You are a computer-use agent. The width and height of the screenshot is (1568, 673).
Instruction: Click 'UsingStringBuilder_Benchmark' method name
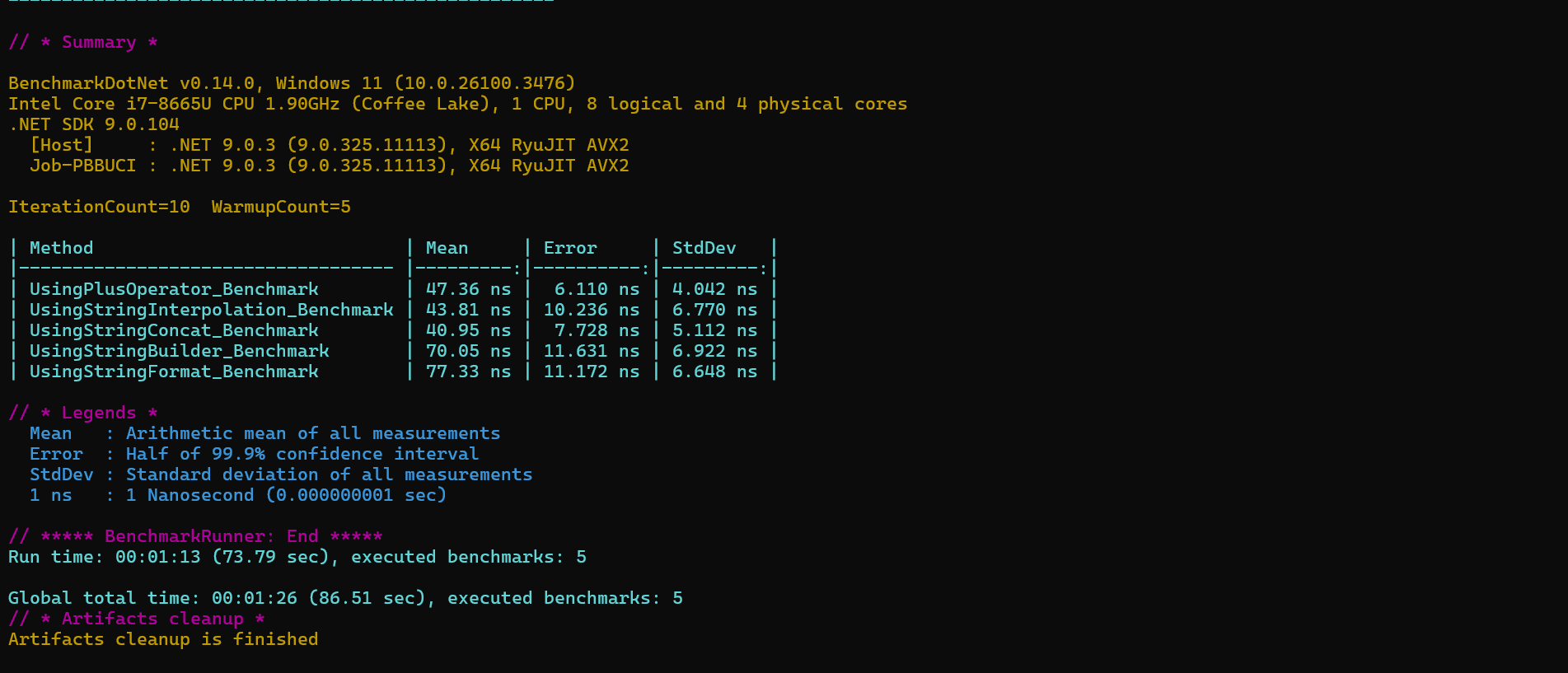click(180, 351)
